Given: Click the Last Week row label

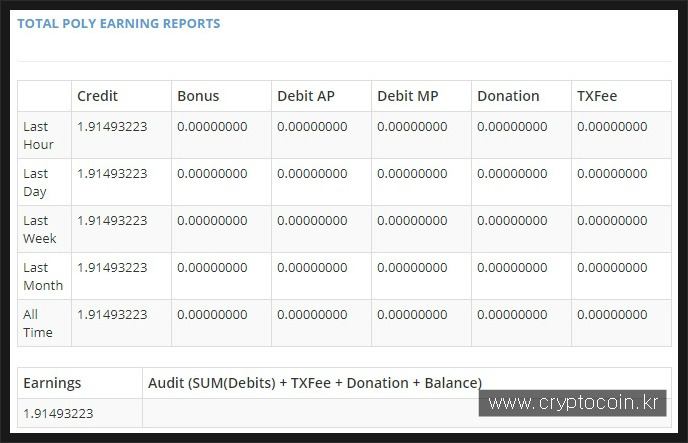Looking at the screenshot, I should point(39,229).
